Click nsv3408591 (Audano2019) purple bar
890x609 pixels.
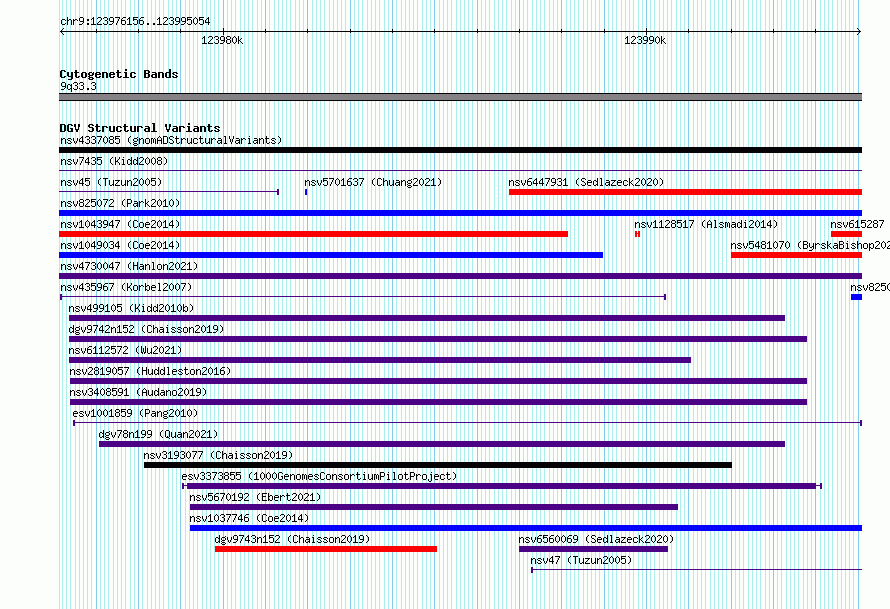point(438,402)
